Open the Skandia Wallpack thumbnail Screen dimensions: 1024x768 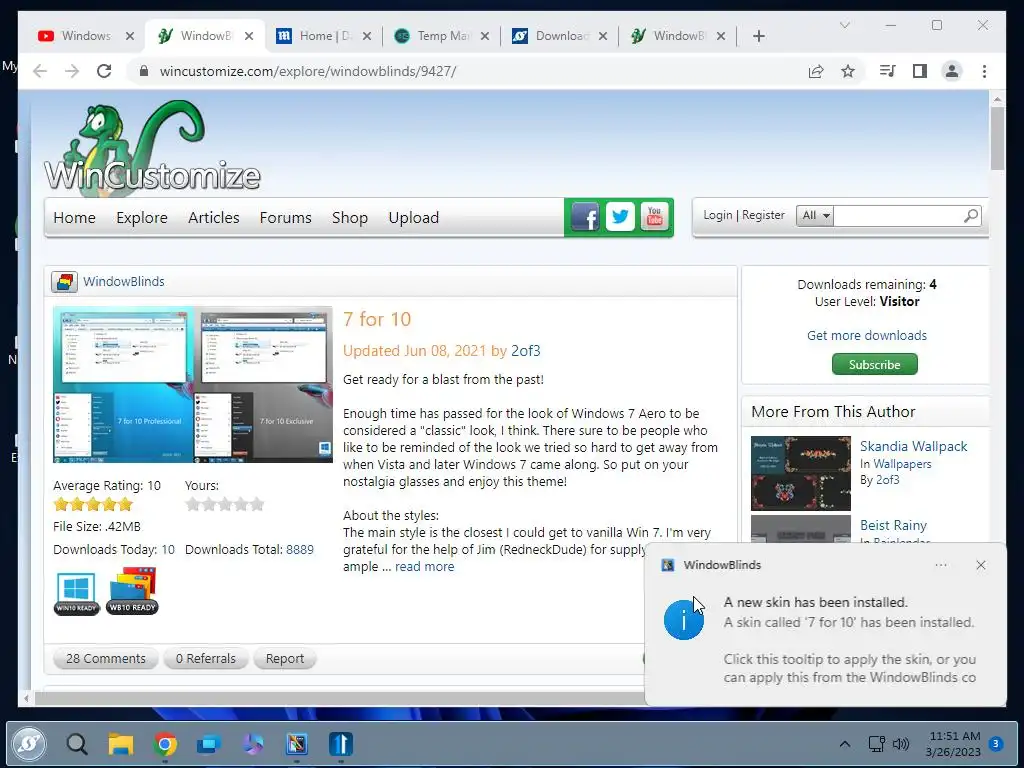click(801, 473)
